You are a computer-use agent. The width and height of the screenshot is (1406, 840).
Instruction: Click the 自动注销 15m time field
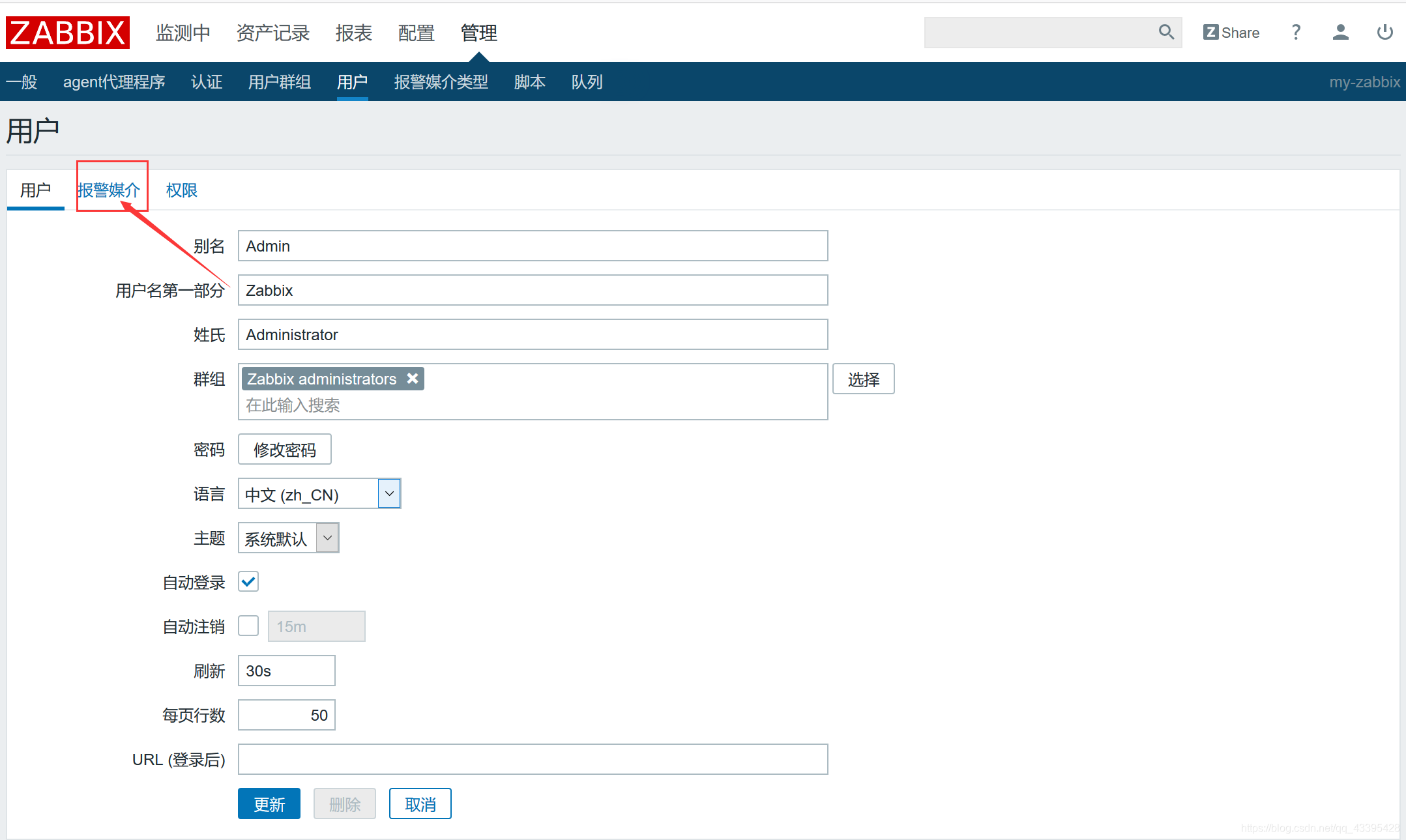[317, 626]
